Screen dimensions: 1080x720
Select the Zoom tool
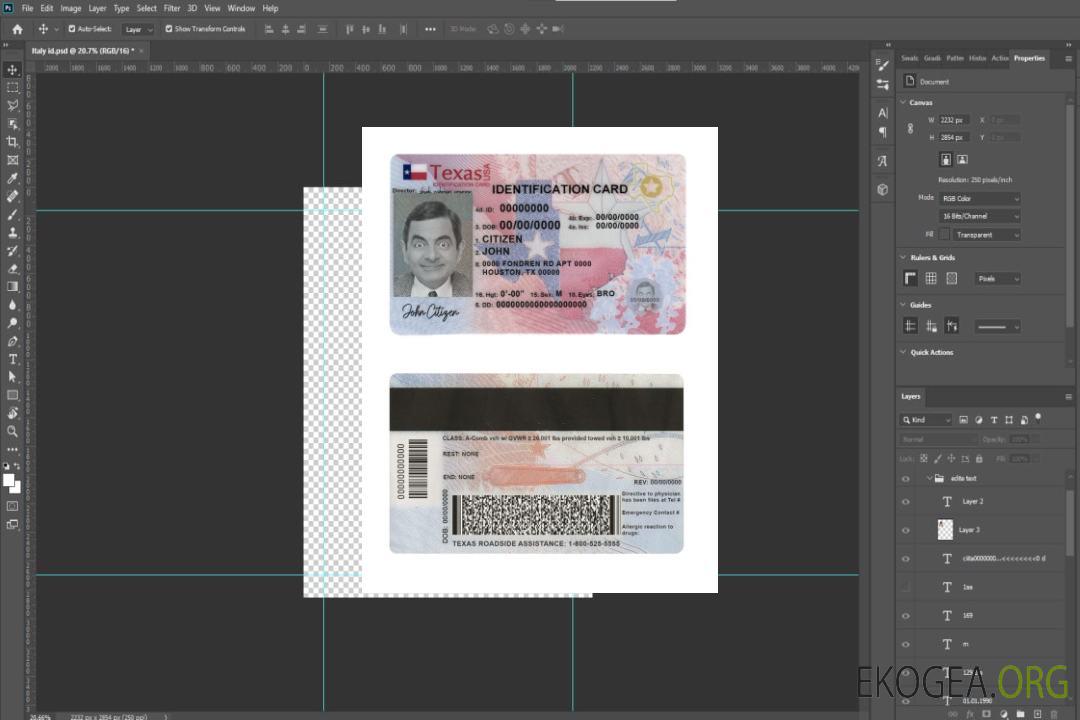12,431
